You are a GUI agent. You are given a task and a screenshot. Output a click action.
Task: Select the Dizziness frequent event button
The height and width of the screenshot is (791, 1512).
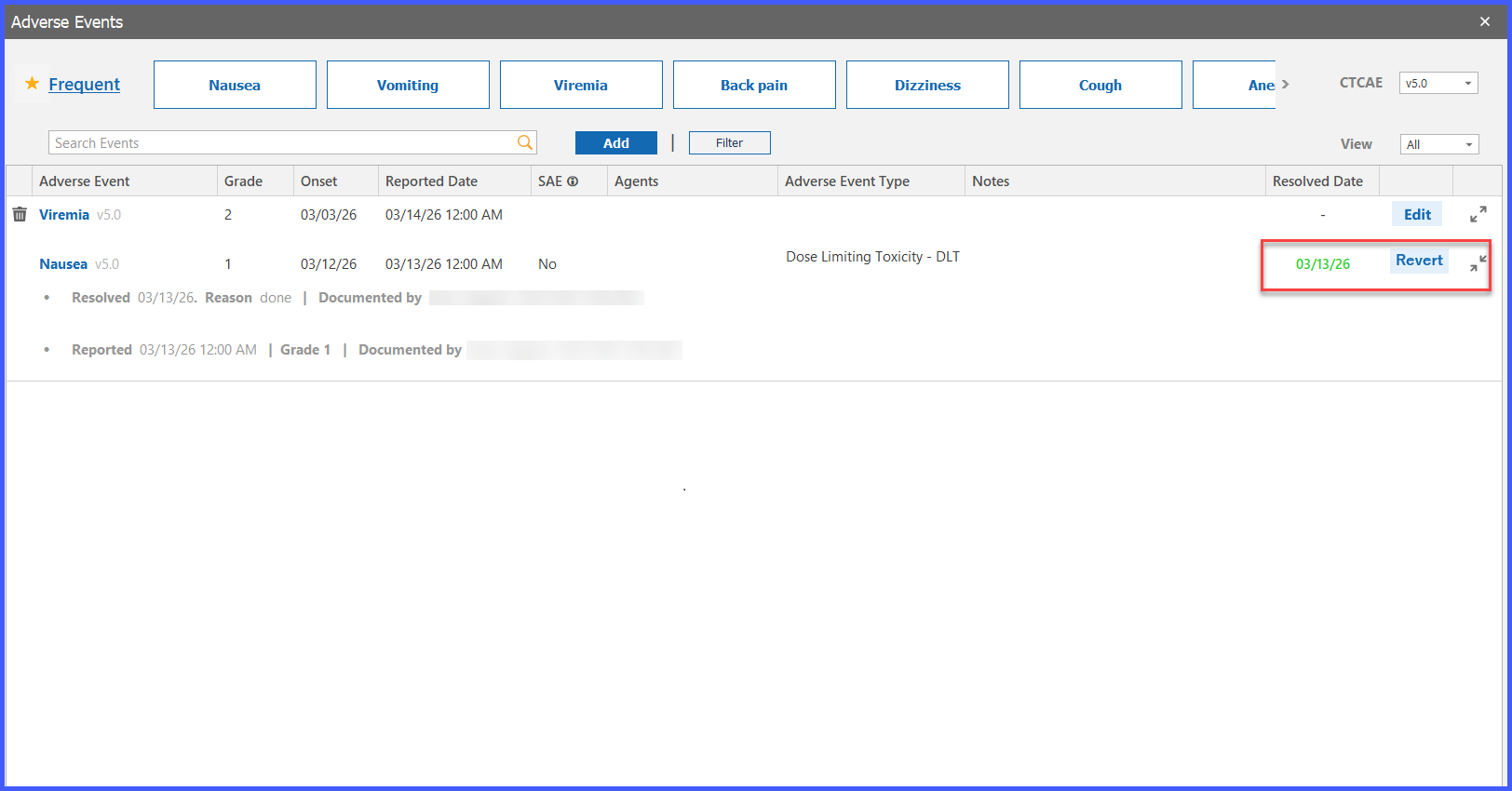click(x=927, y=85)
